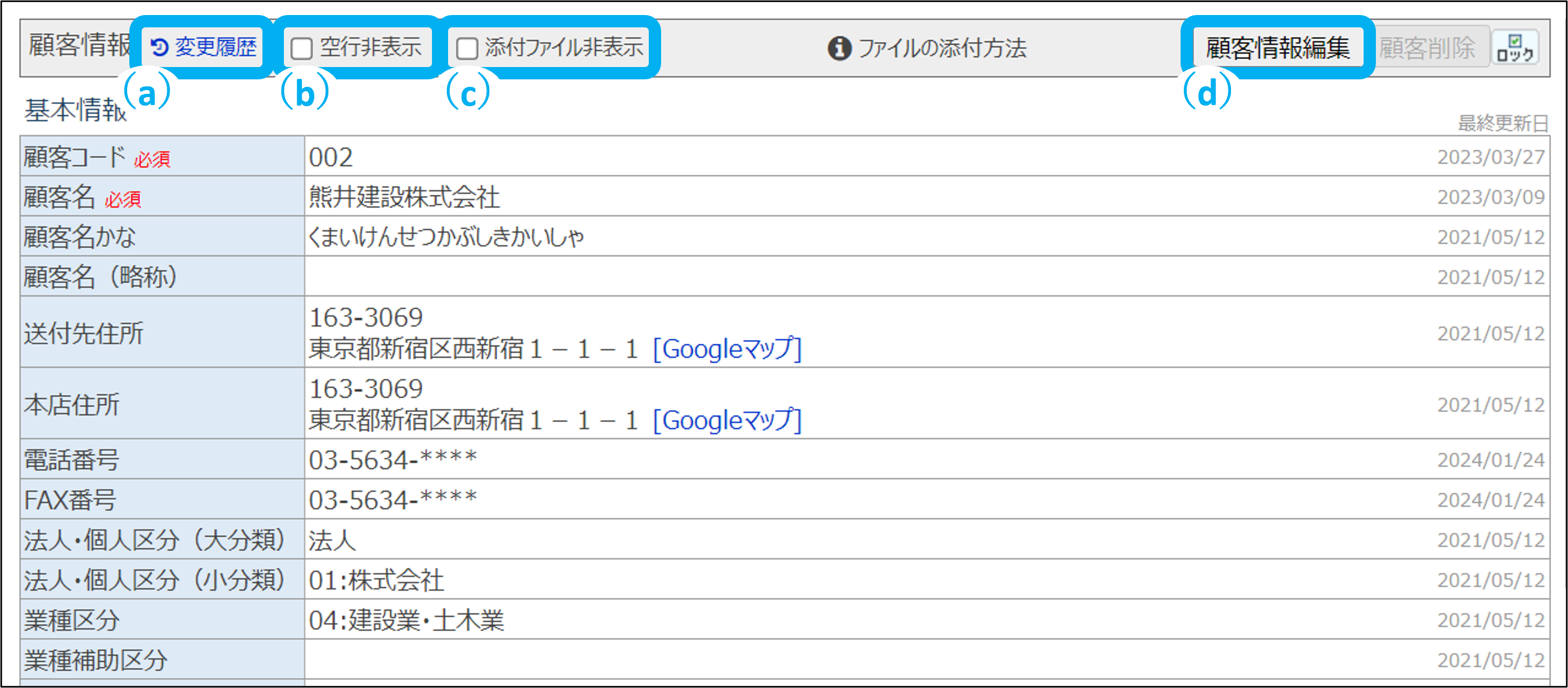The image size is (1568, 688).
Task: Click the 業種区分 value 04:建設業・土木業
Action: click(406, 620)
